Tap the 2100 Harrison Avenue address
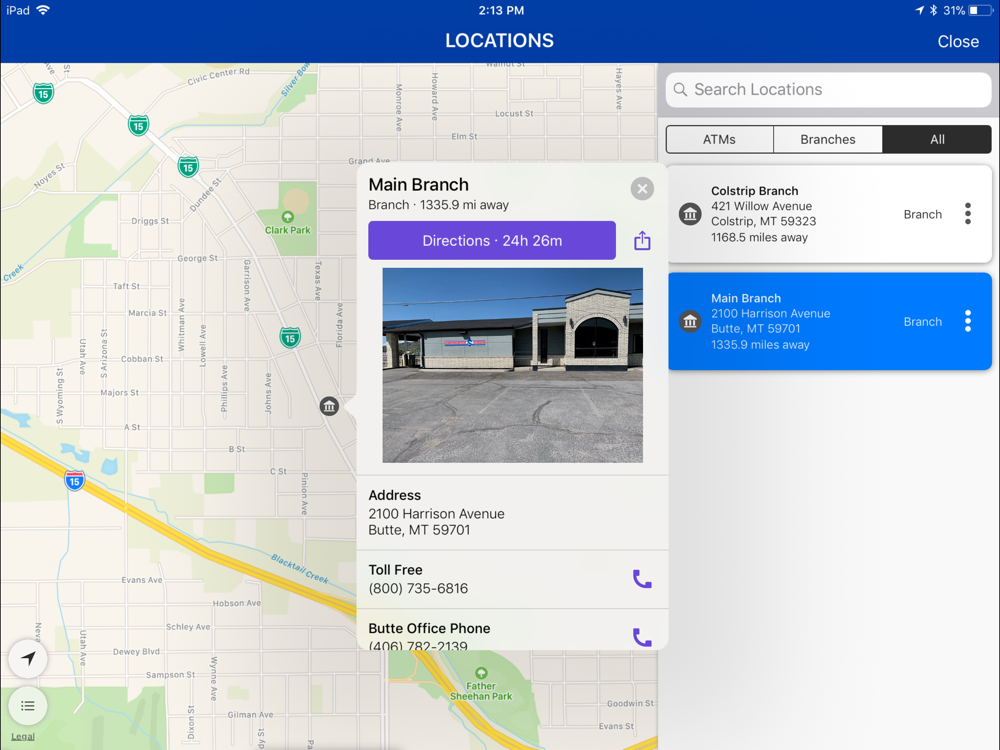 436,522
